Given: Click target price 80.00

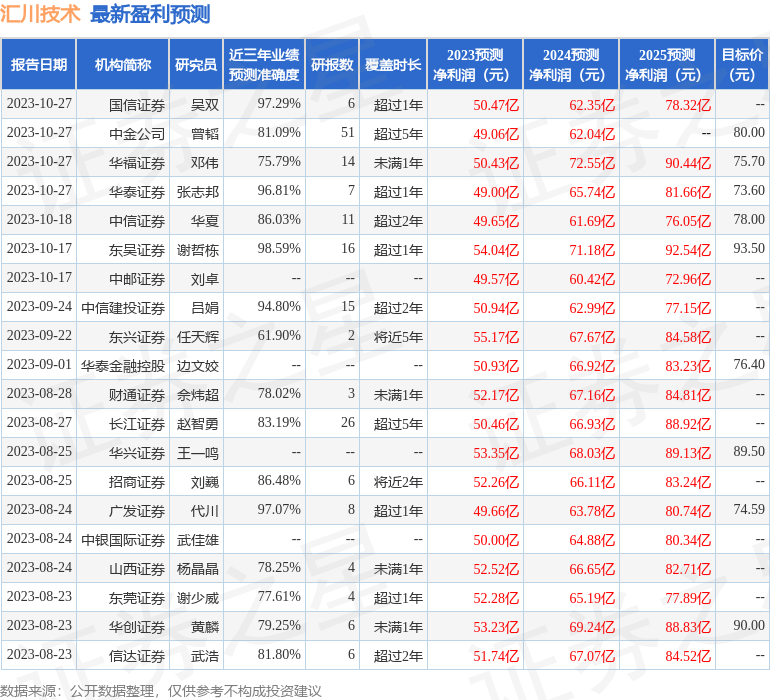Looking at the screenshot, I should 749,133.
